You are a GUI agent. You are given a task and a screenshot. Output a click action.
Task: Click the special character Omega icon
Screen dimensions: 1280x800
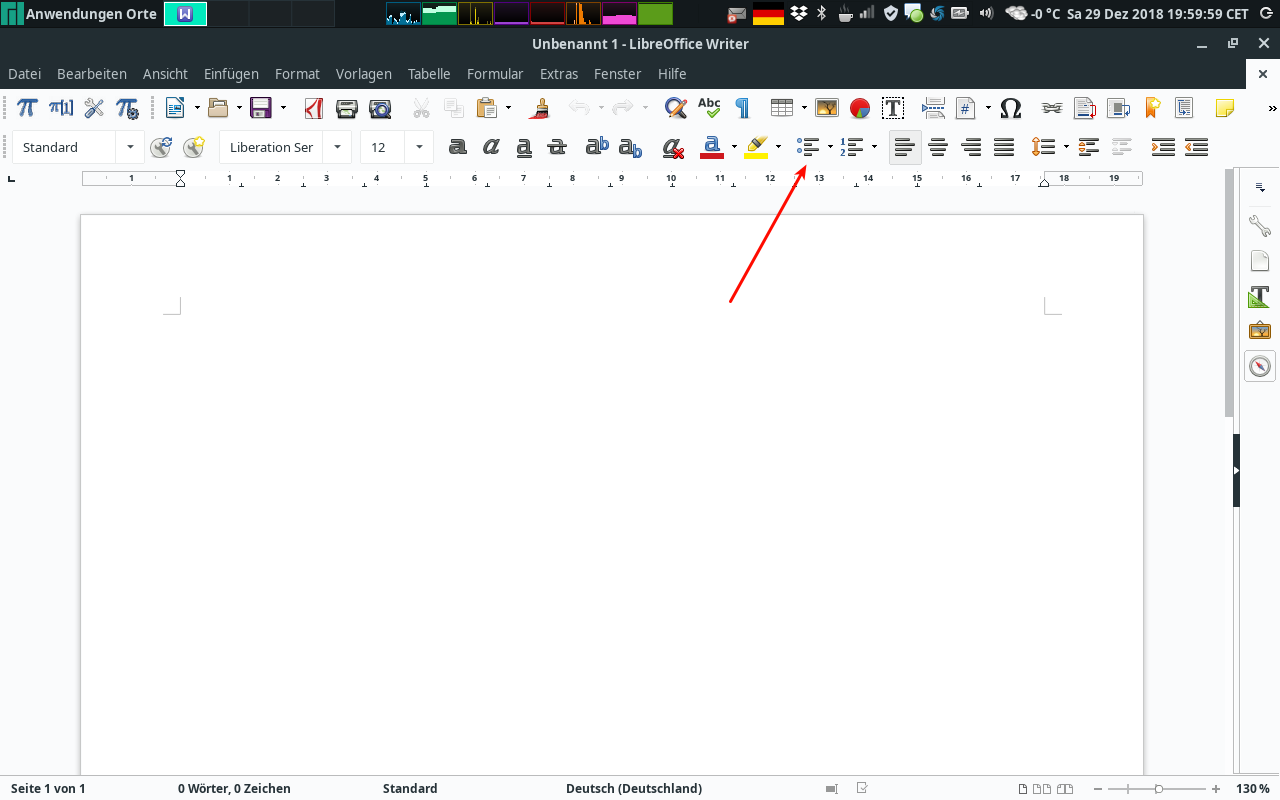1011,108
